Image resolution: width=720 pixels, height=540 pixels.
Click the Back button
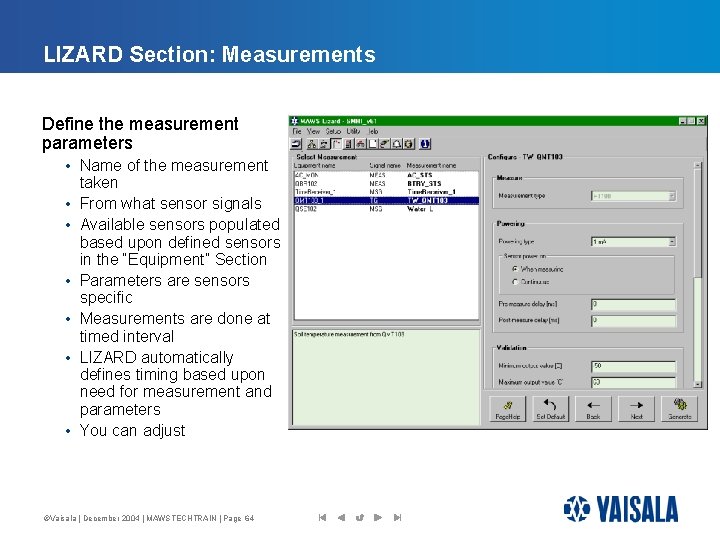pos(593,409)
